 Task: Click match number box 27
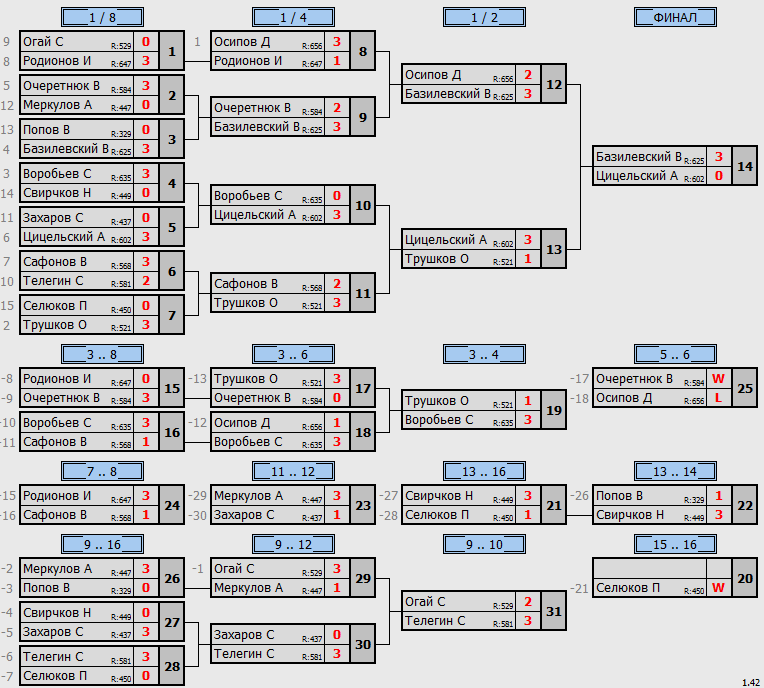click(172, 622)
